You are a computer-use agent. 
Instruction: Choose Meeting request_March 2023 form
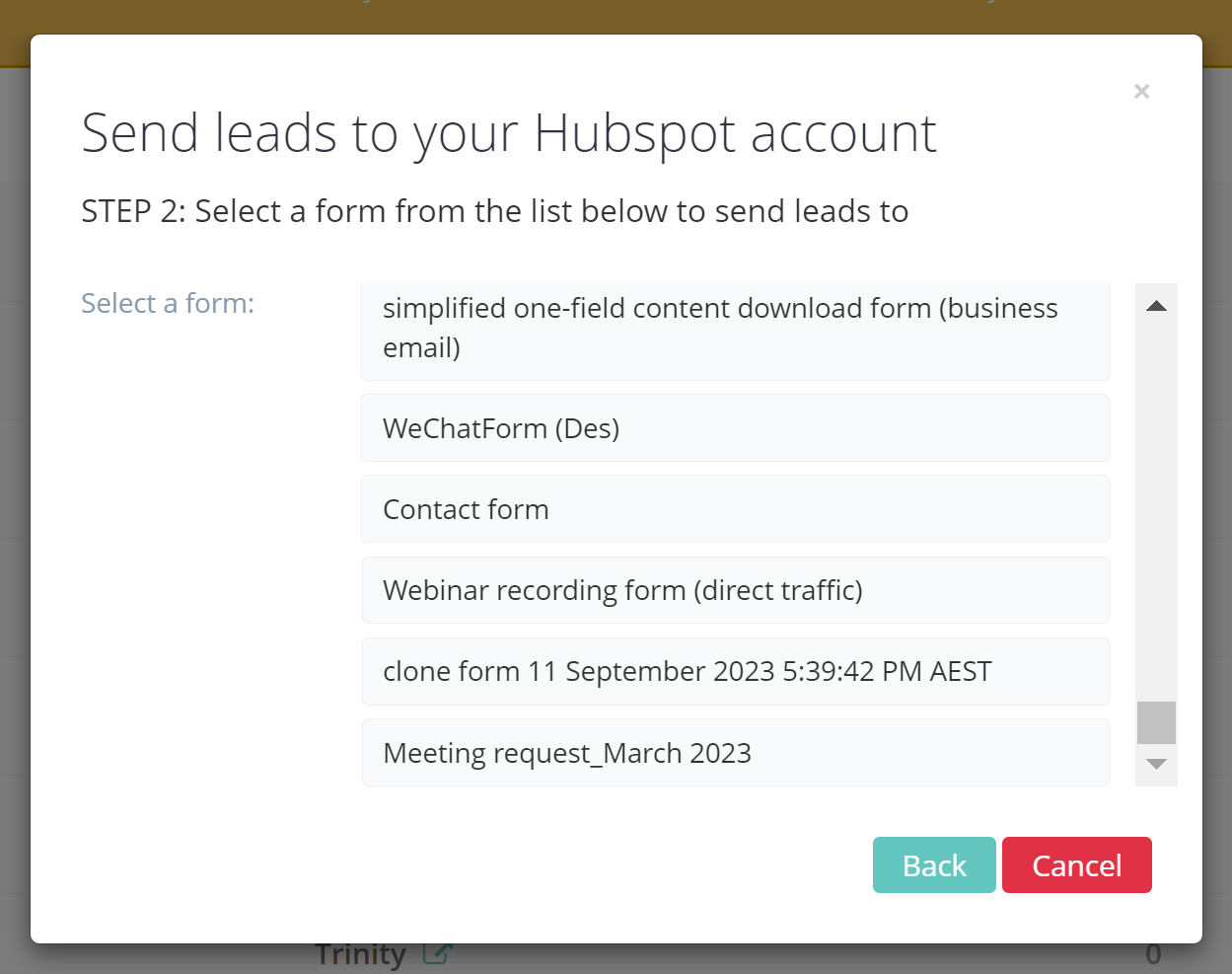735,753
